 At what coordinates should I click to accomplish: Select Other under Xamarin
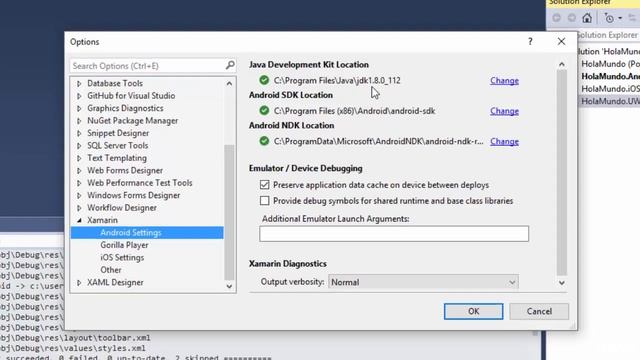coord(111,270)
